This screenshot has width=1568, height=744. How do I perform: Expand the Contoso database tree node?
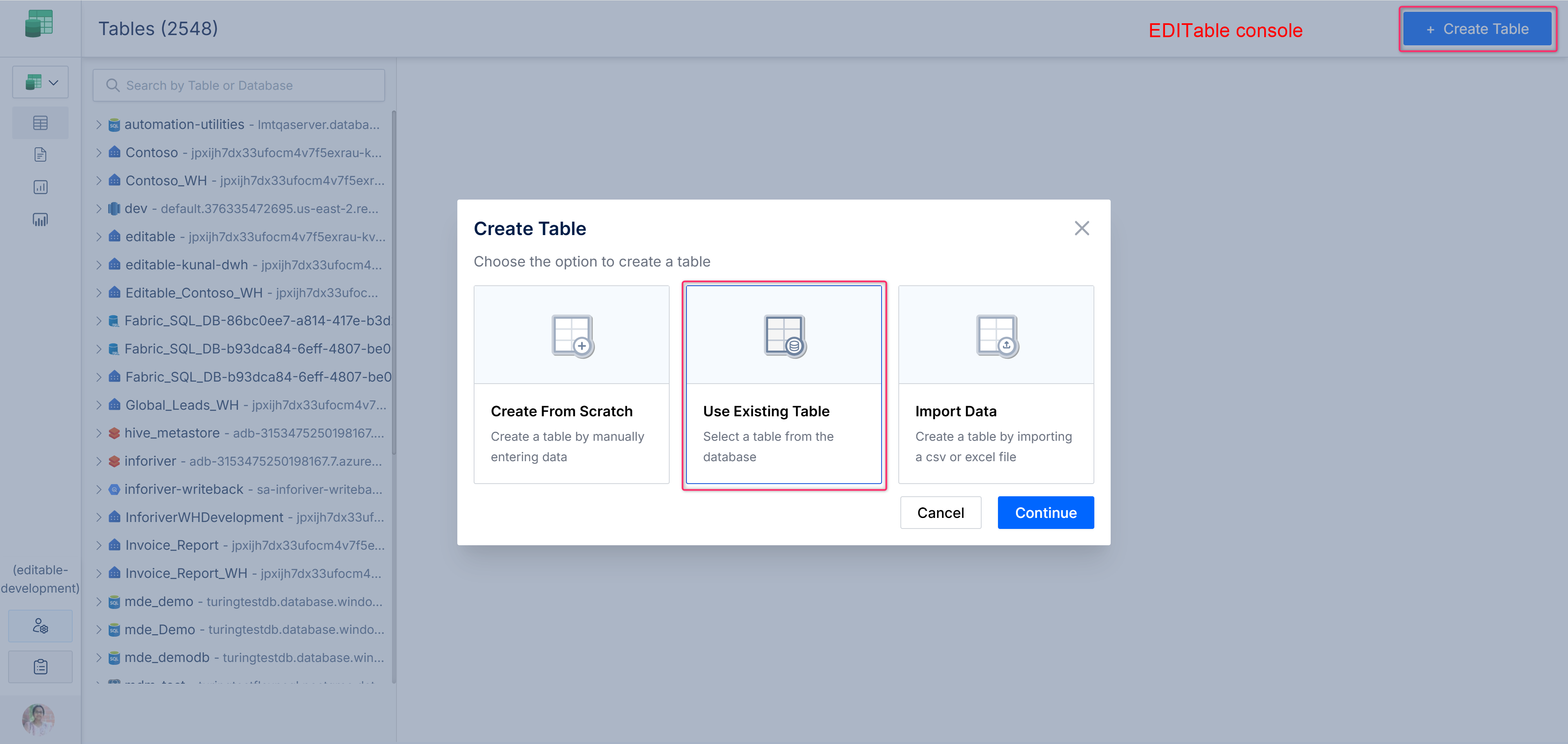98,153
